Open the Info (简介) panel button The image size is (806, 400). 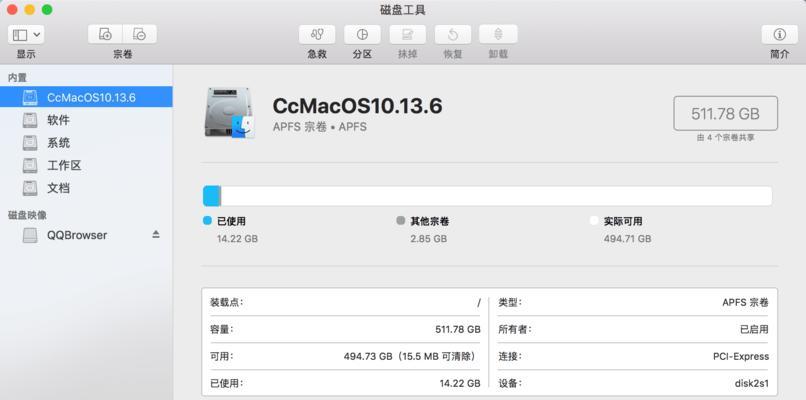click(780, 34)
